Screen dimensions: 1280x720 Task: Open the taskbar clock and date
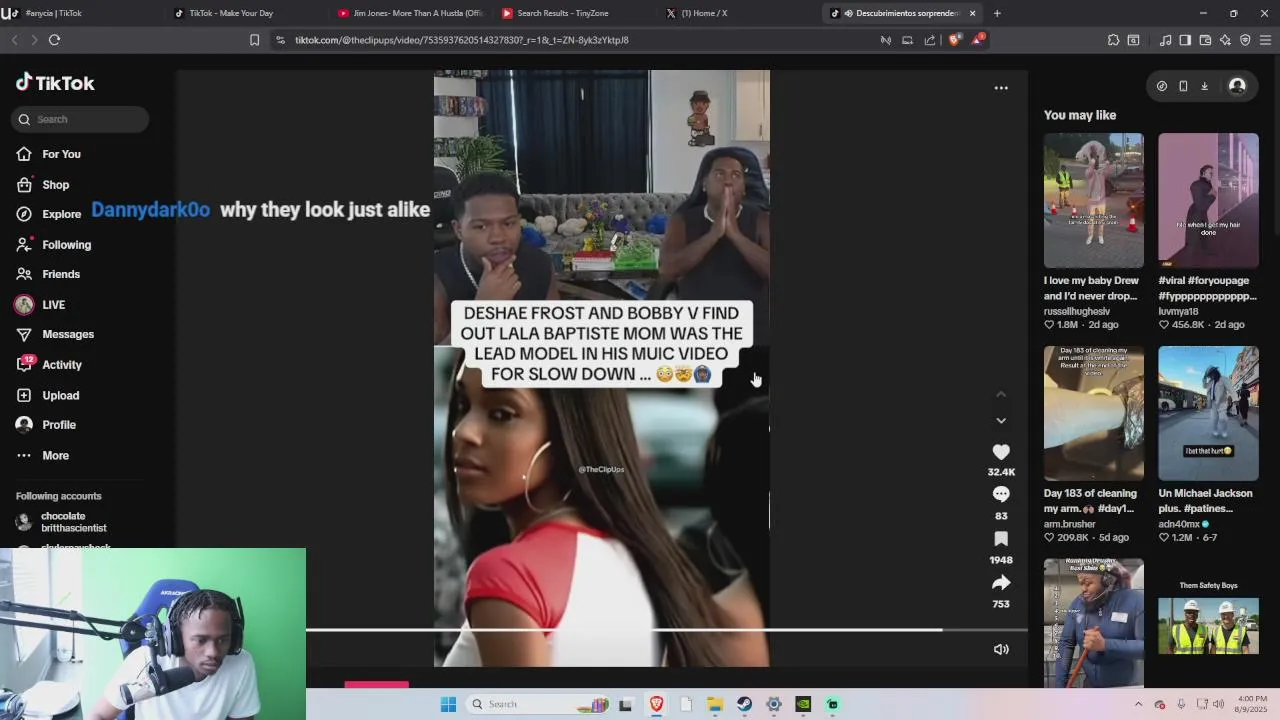[x=1252, y=704]
